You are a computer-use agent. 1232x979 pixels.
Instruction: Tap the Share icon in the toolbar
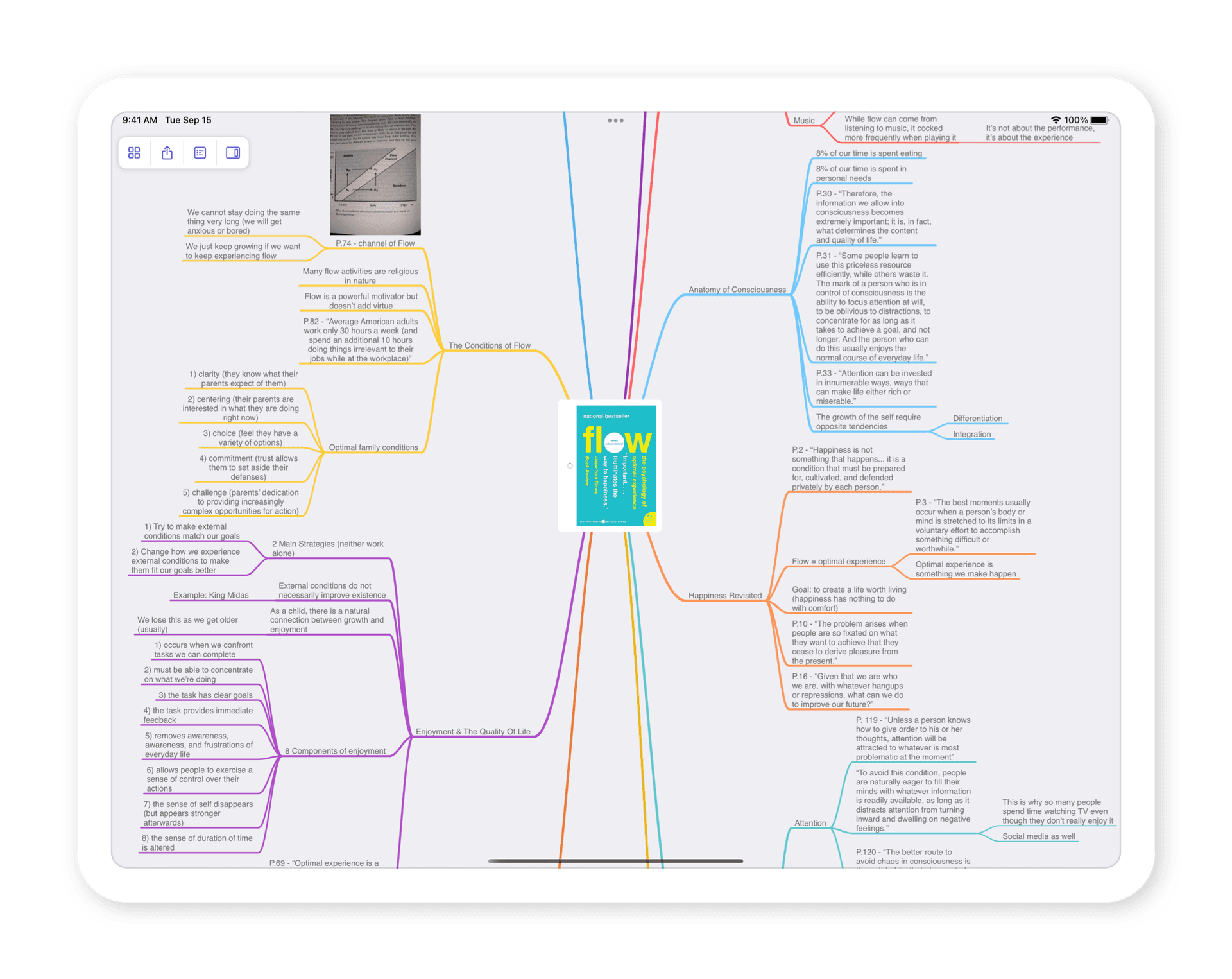(167, 153)
